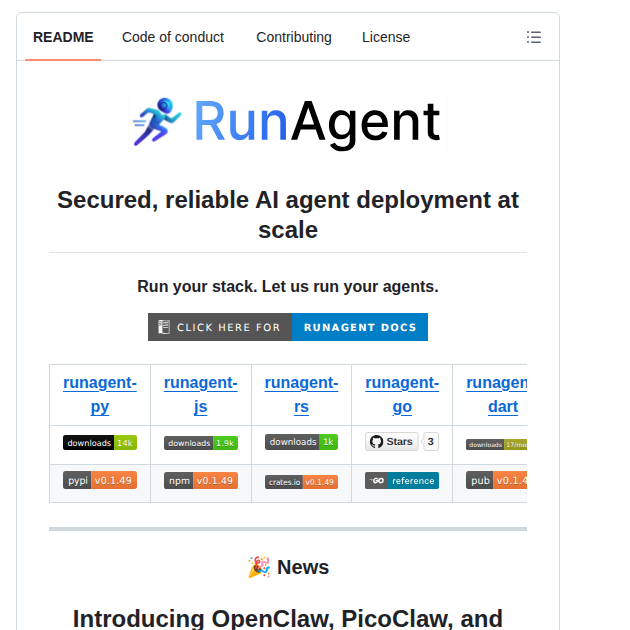The height and width of the screenshot is (630, 630).
Task: Click the downloads 17/month badge
Action: click(x=497, y=445)
